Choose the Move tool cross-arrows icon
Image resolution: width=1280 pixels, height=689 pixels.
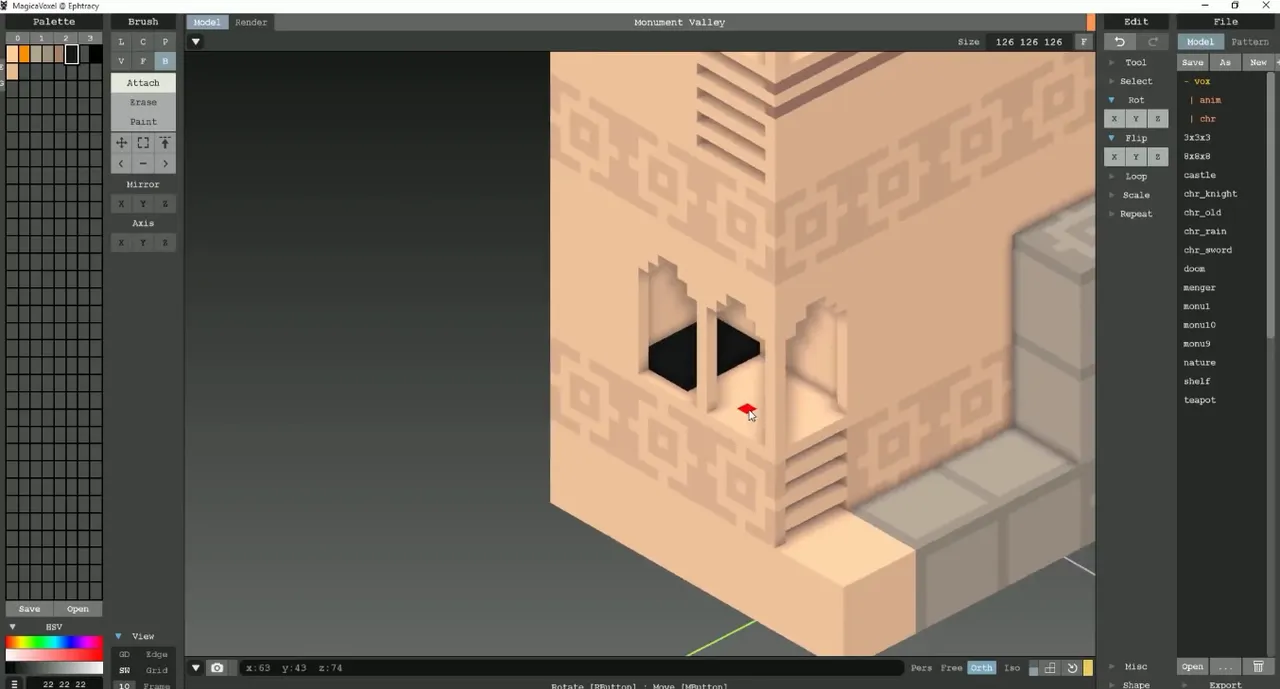pos(121,143)
